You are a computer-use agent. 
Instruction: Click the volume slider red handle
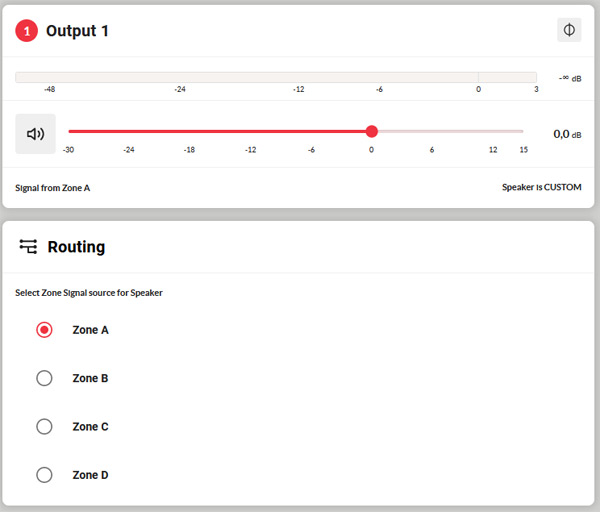tap(372, 131)
